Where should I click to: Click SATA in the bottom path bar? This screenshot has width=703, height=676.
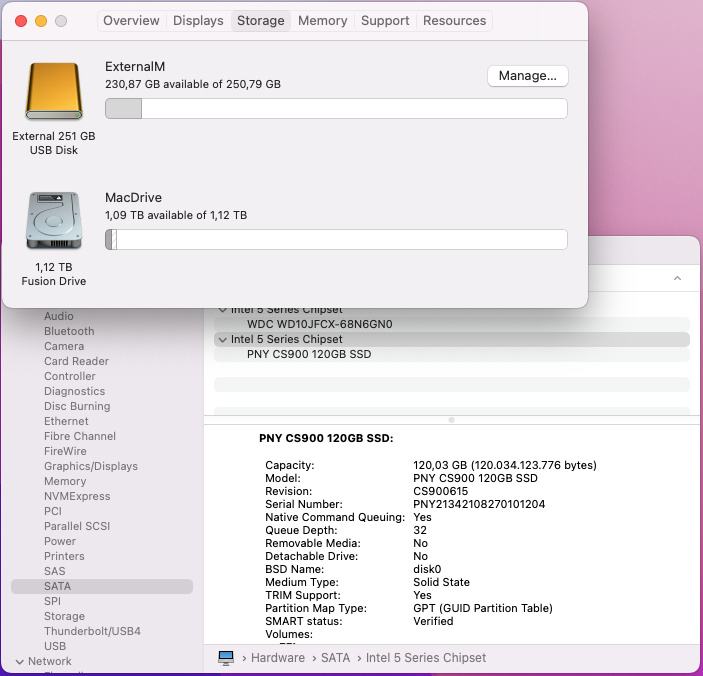click(335, 658)
